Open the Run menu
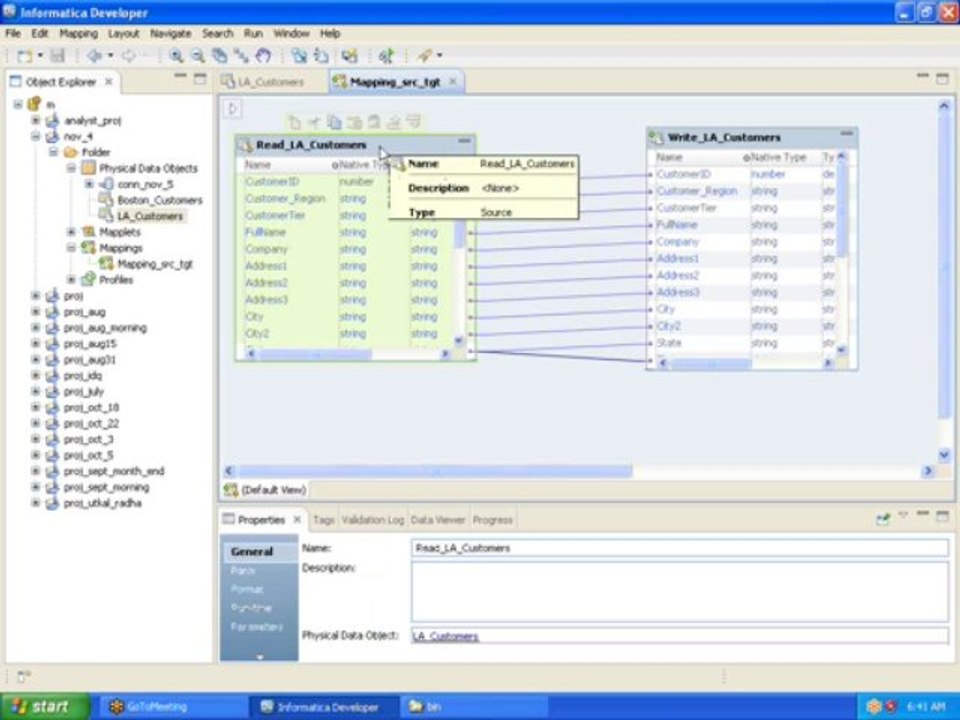960x720 pixels. [253, 34]
